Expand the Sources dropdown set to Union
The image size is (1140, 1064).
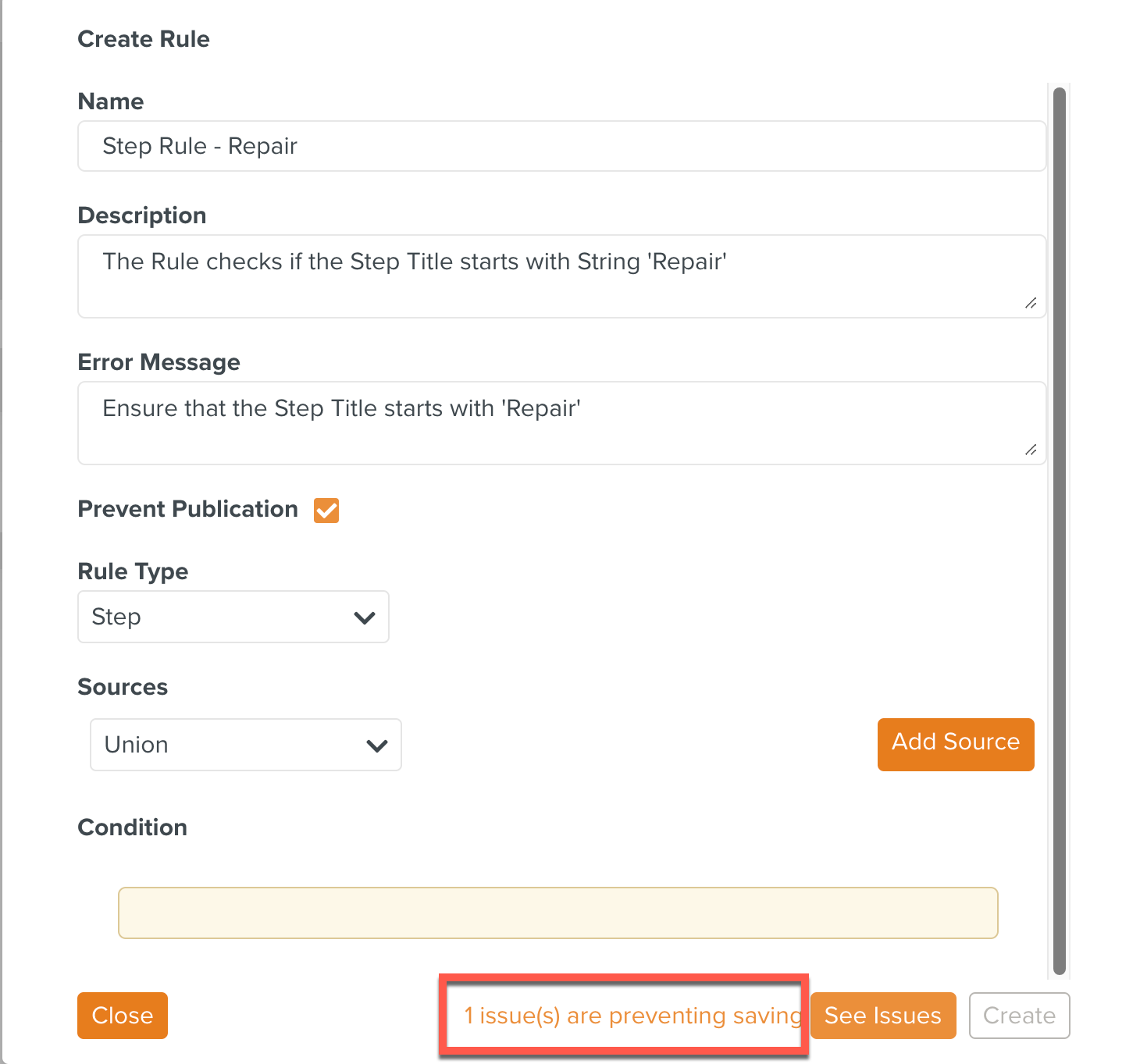245,745
